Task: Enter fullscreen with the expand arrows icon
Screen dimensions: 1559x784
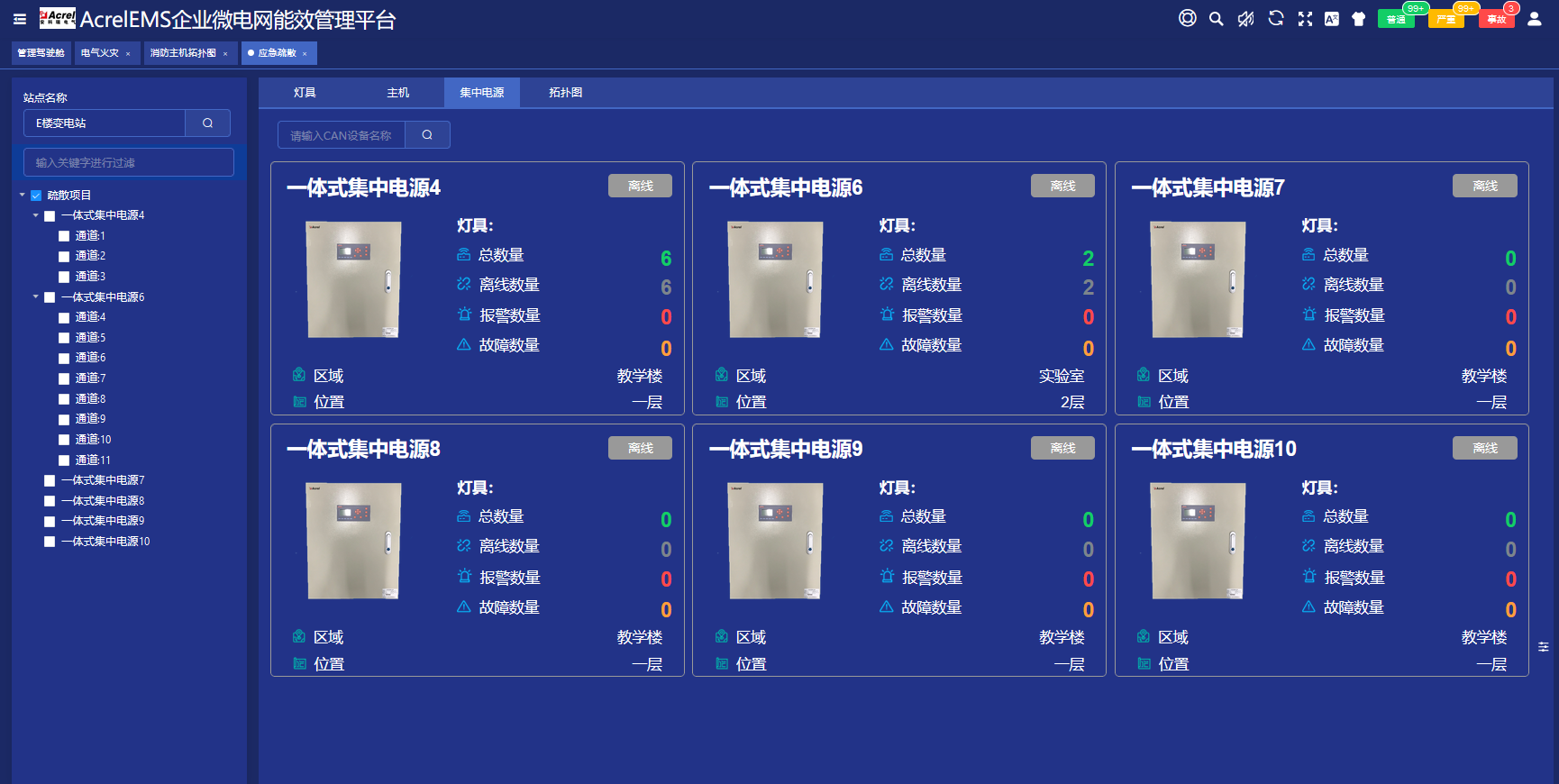Action: pyautogui.click(x=1304, y=19)
